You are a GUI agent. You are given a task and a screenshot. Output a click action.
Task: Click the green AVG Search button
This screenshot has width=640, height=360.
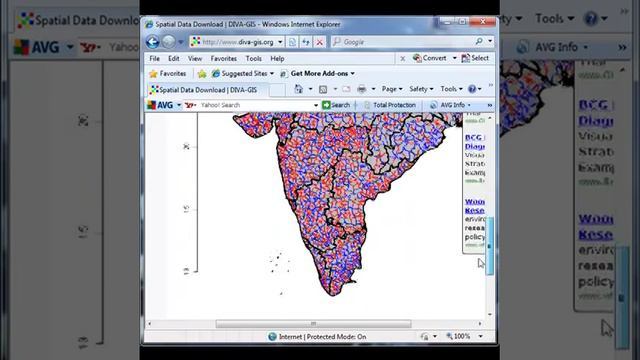[x=336, y=105]
